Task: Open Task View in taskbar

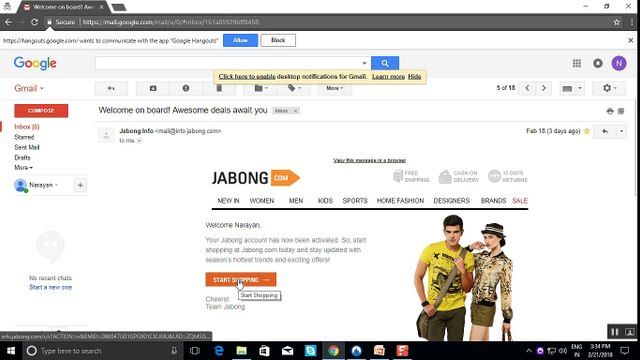Action: 195,351
